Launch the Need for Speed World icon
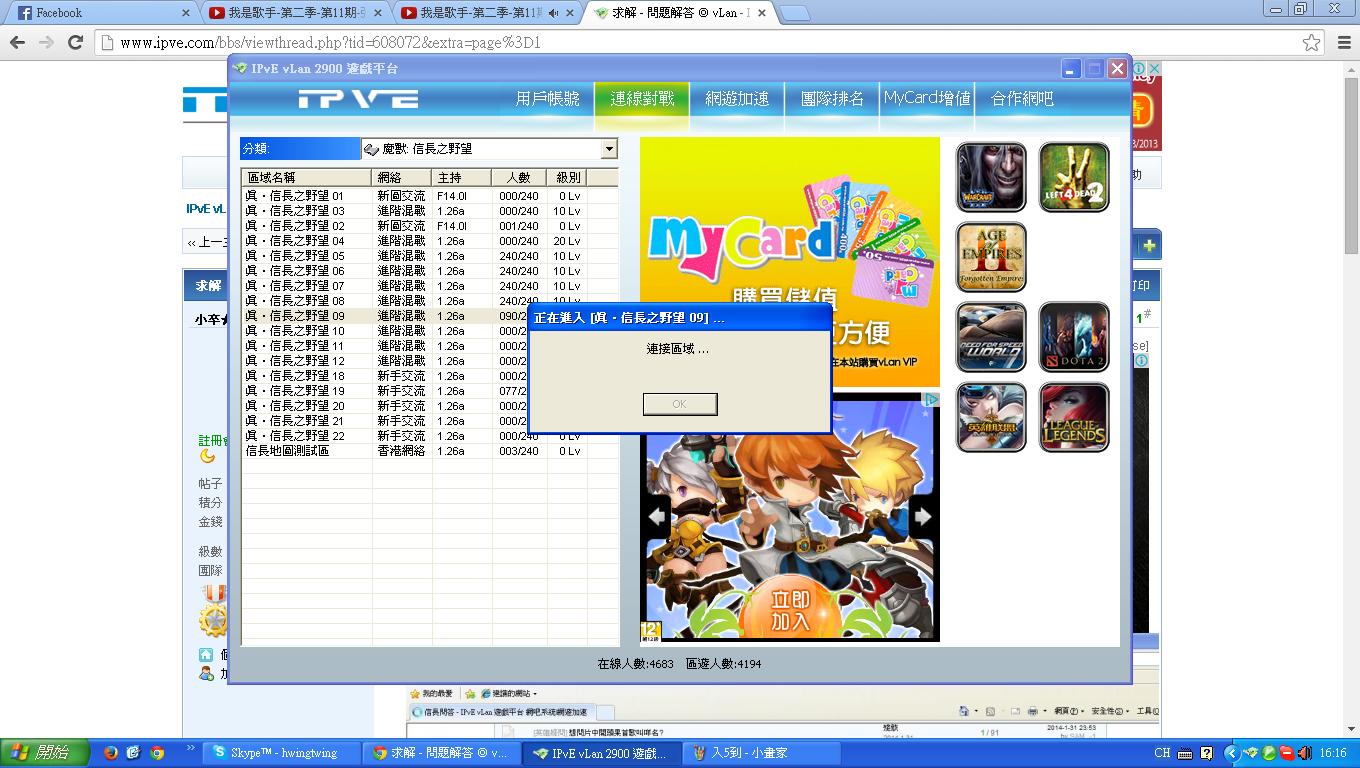The width and height of the screenshot is (1360, 768). tap(991, 337)
